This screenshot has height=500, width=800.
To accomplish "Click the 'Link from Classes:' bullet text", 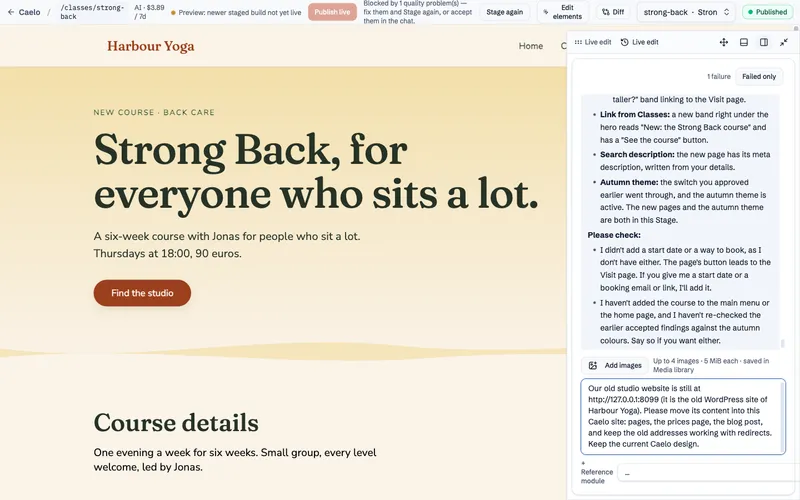I will (635, 115).
